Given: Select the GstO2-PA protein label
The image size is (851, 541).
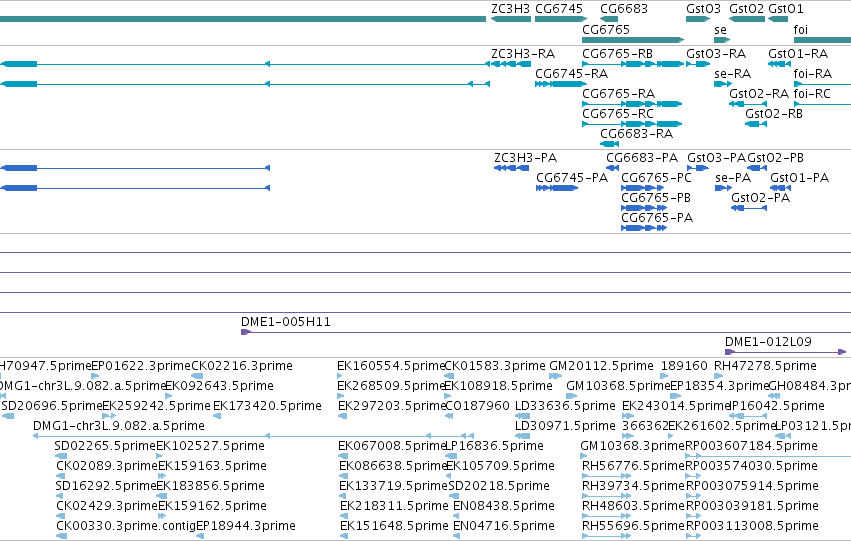Looking at the screenshot, I should (x=760, y=198).
